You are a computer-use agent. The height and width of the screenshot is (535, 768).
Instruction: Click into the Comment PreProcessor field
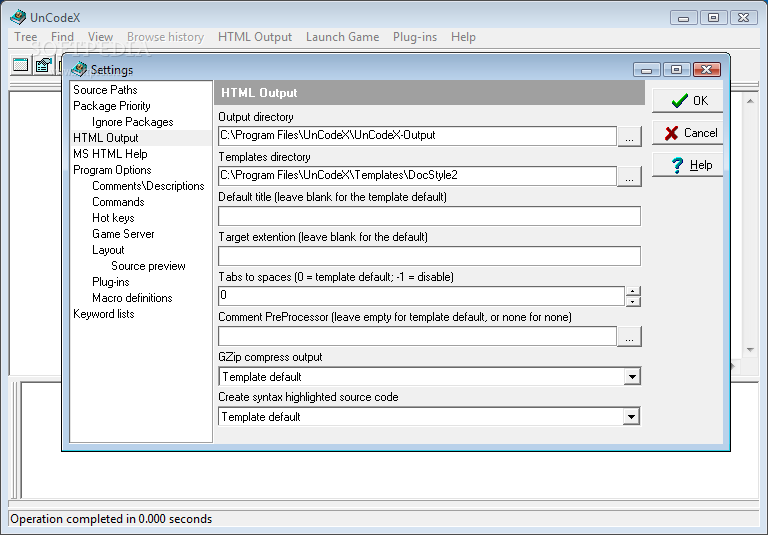click(417, 336)
